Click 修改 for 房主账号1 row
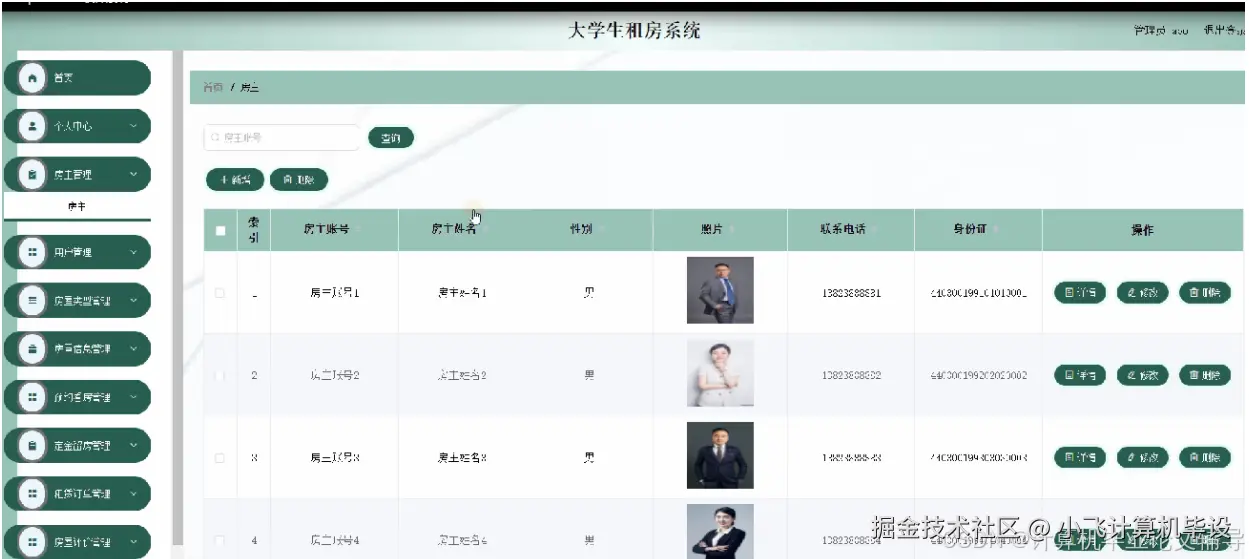1249x559 pixels. [x=1143, y=293]
